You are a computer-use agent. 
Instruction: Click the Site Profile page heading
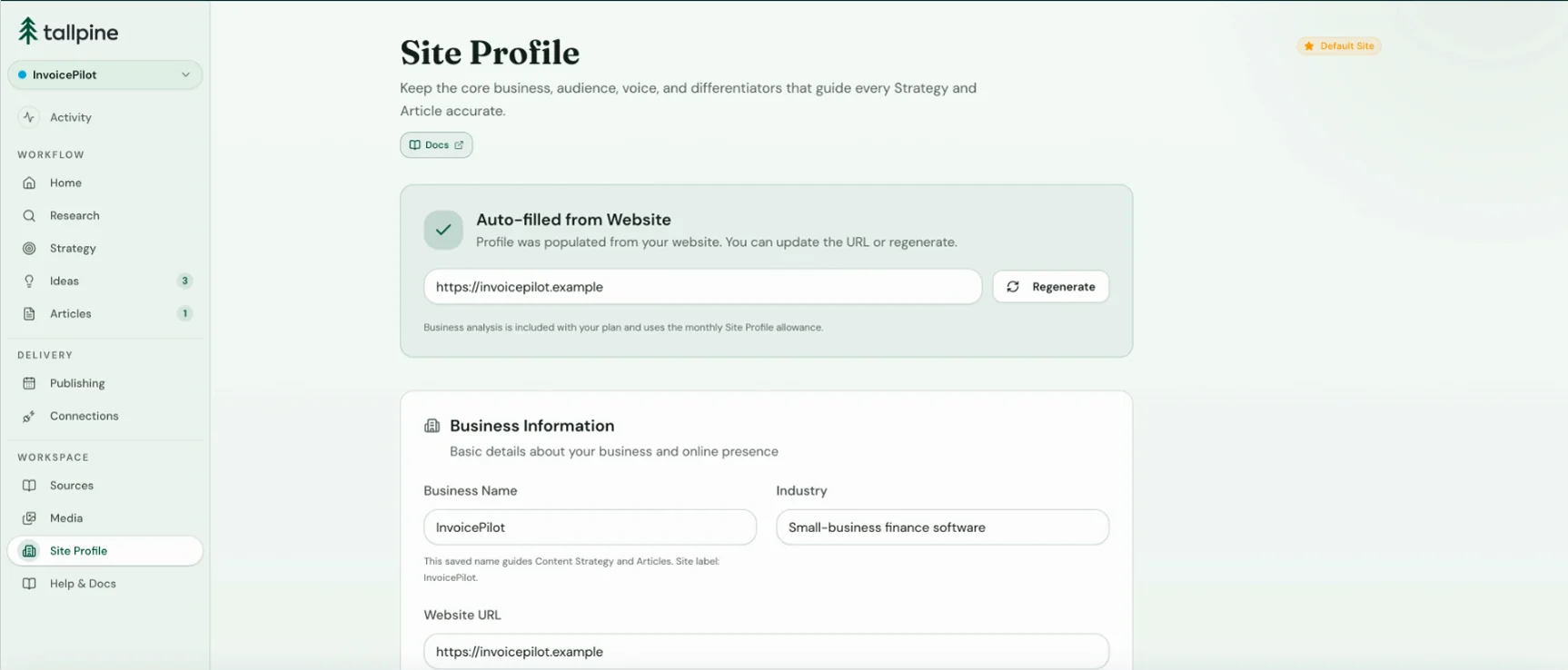[x=490, y=53]
